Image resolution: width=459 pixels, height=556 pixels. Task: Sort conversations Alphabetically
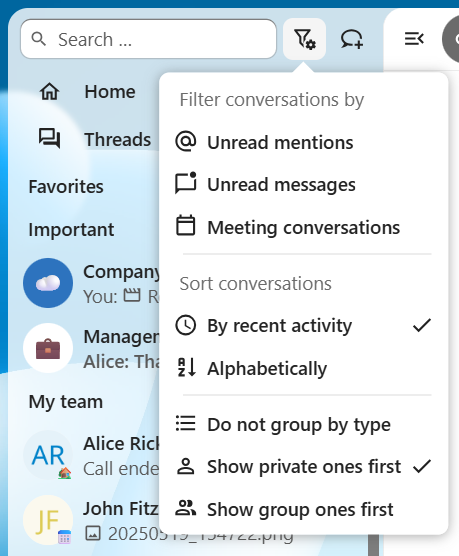304,368
